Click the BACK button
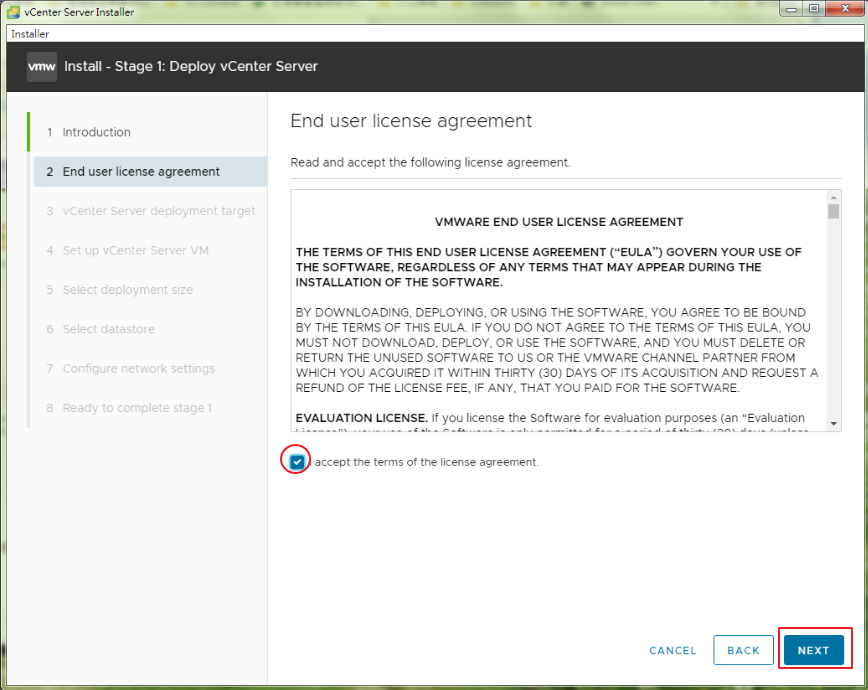The height and width of the screenshot is (690, 868). coord(743,650)
